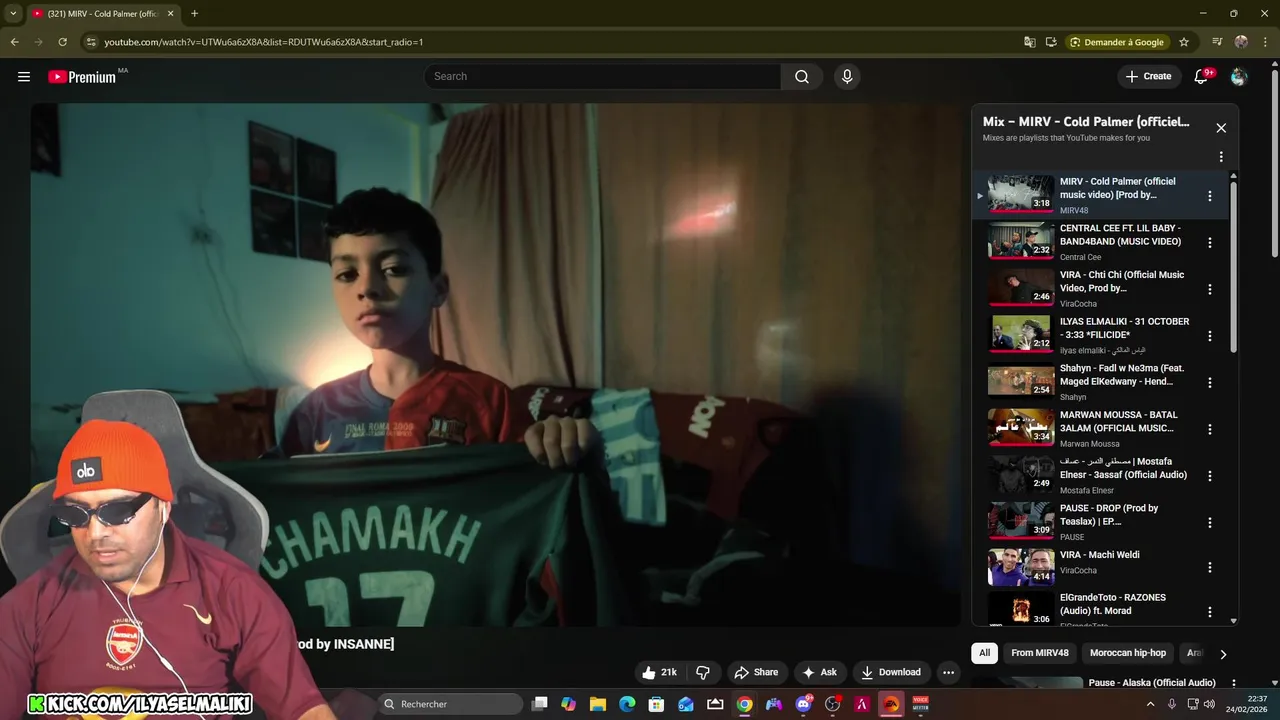Viewport: 1280px width, 720px height.
Task: Focus the YouTube search box
Action: point(602,77)
